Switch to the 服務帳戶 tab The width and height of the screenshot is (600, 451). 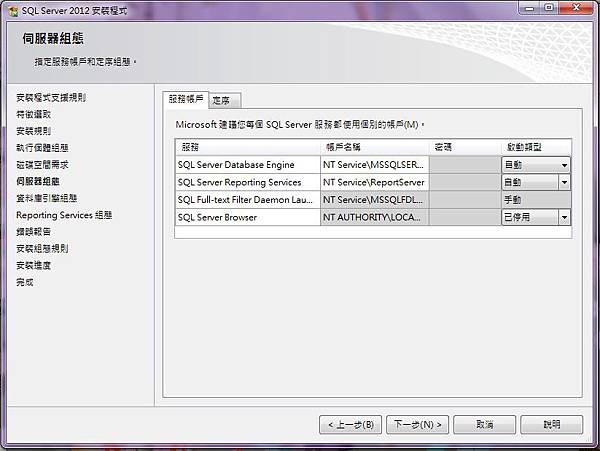[186, 99]
